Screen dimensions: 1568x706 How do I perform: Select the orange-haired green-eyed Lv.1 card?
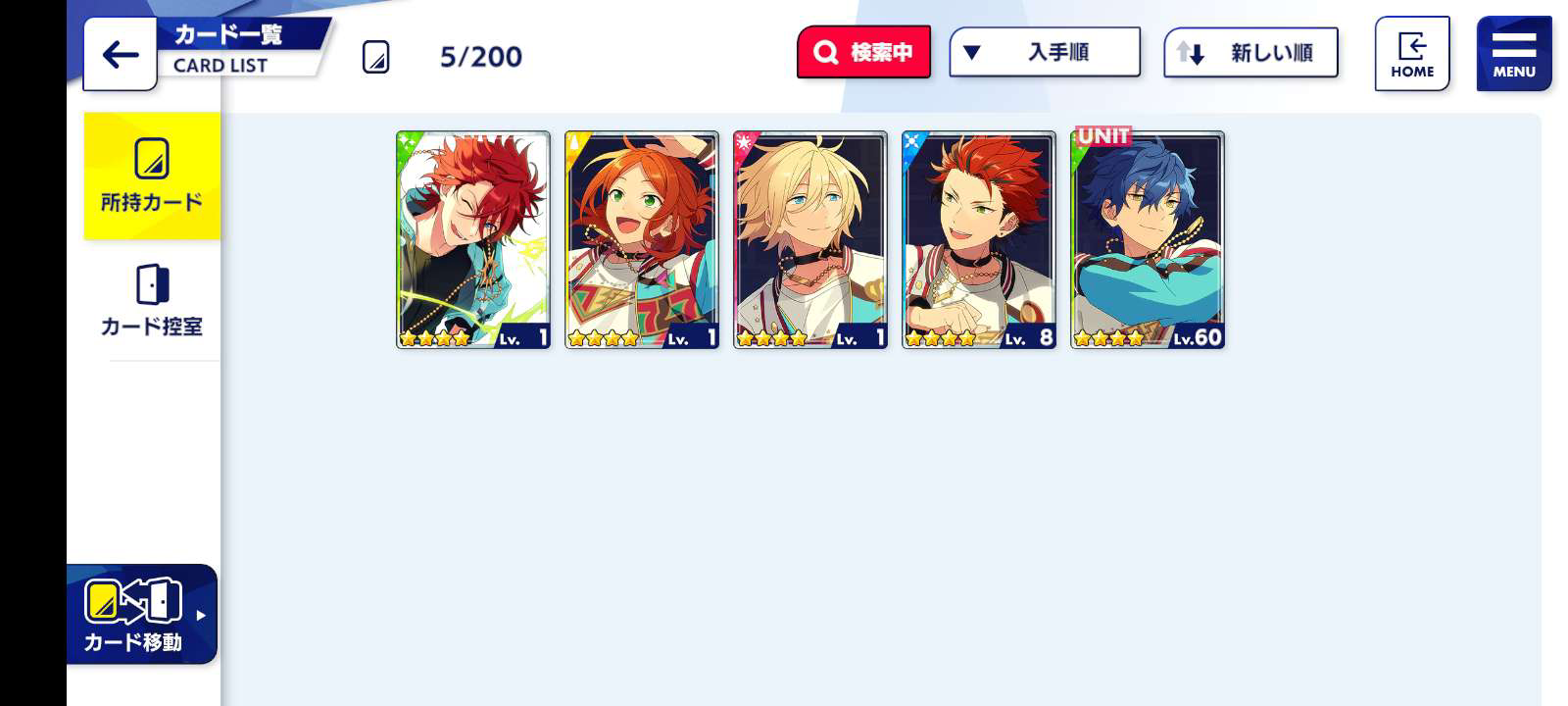point(642,240)
